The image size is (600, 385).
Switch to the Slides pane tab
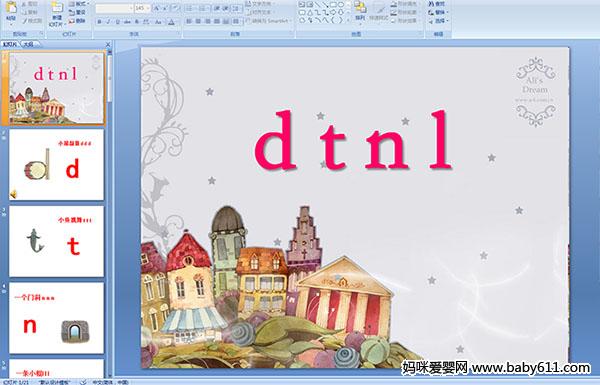(x=10, y=44)
